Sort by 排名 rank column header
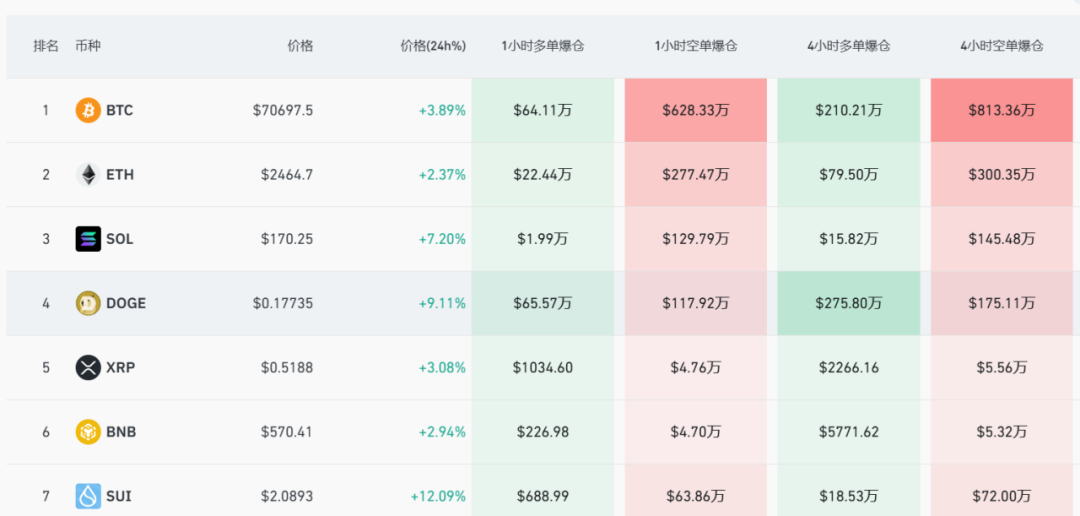The image size is (1080, 516). point(46,46)
